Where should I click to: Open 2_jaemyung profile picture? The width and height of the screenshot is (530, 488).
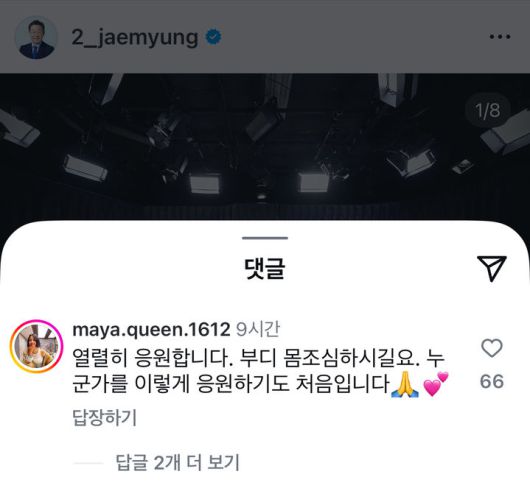tap(36, 37)
